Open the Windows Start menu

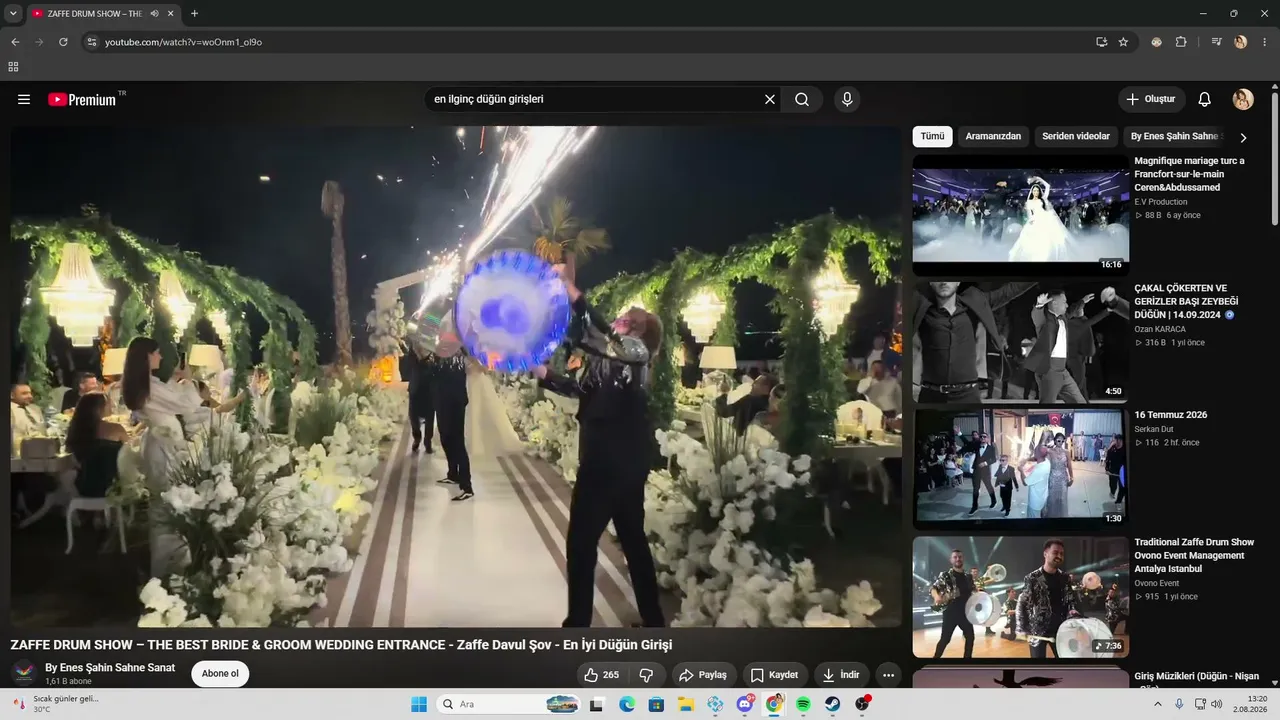(x=419, y=704)
